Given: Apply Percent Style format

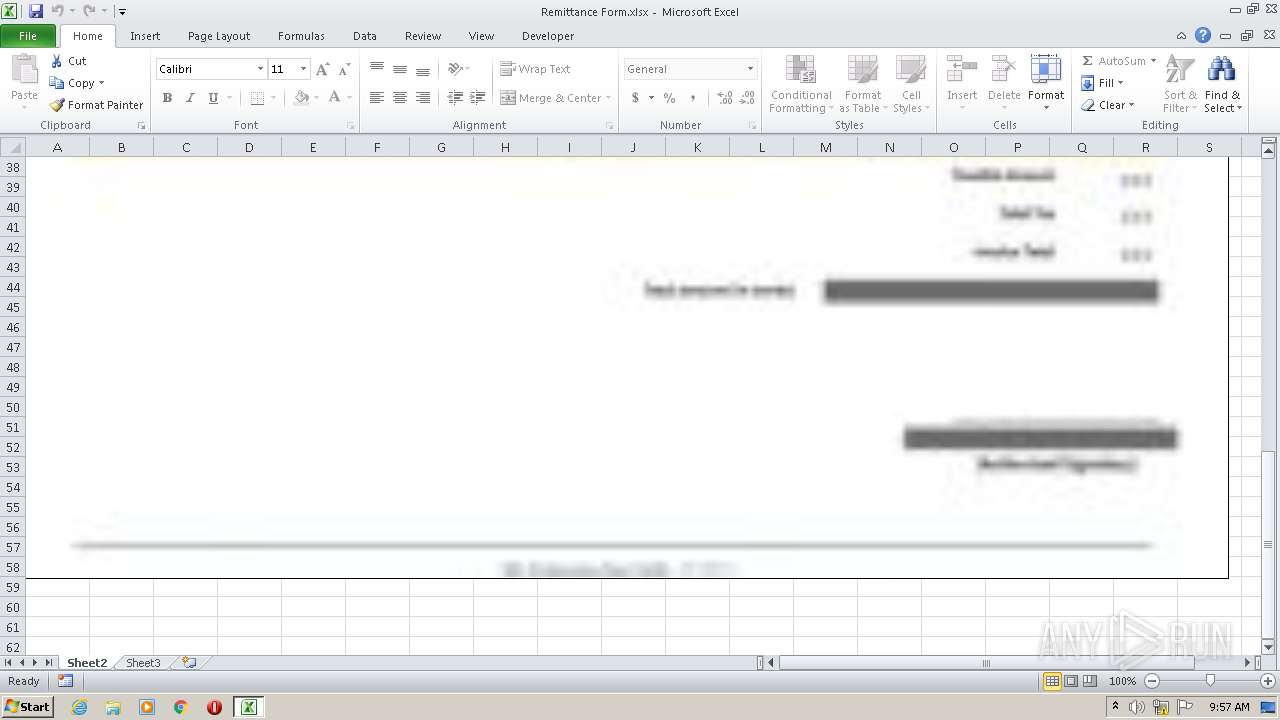Looking at the screenshot, I should [x=669, y=98].
